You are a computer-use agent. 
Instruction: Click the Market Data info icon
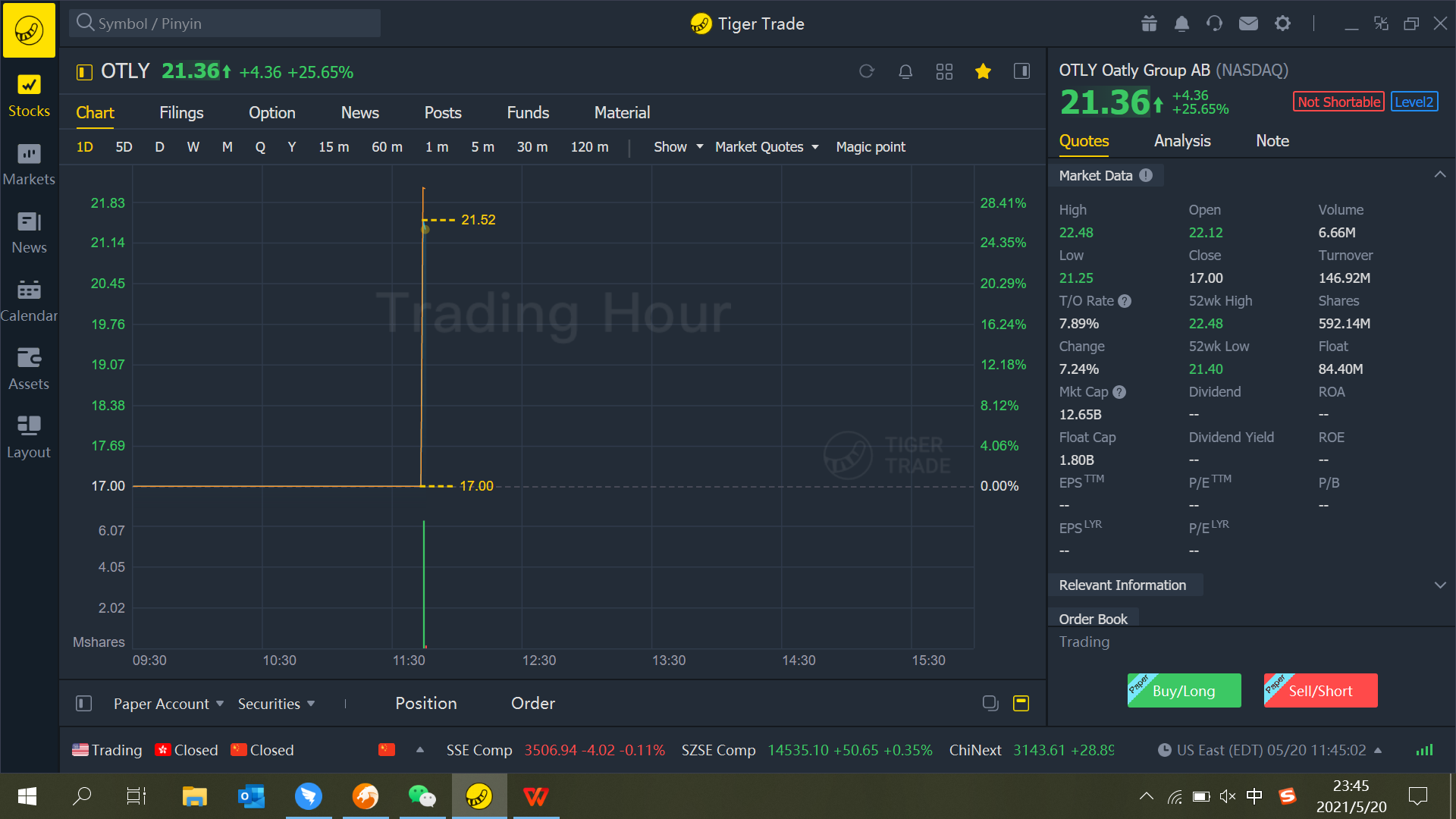click(x=1146, y=175)
